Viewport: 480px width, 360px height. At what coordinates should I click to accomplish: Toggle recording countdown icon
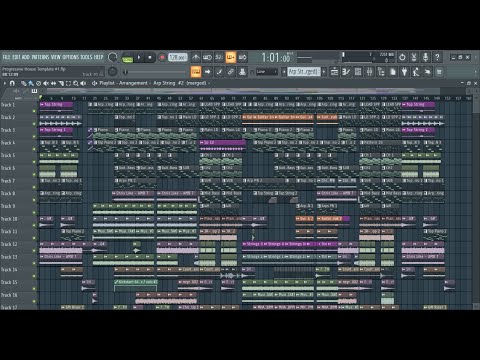[x=219, y=58]
